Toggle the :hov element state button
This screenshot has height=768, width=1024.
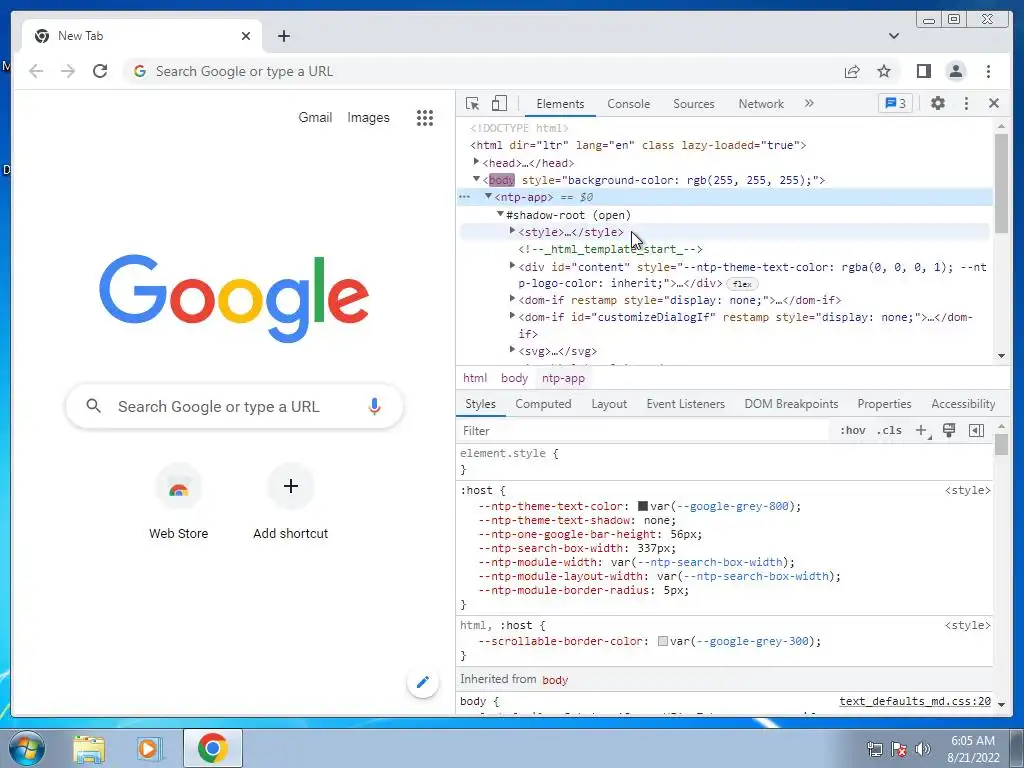point(853,430)
